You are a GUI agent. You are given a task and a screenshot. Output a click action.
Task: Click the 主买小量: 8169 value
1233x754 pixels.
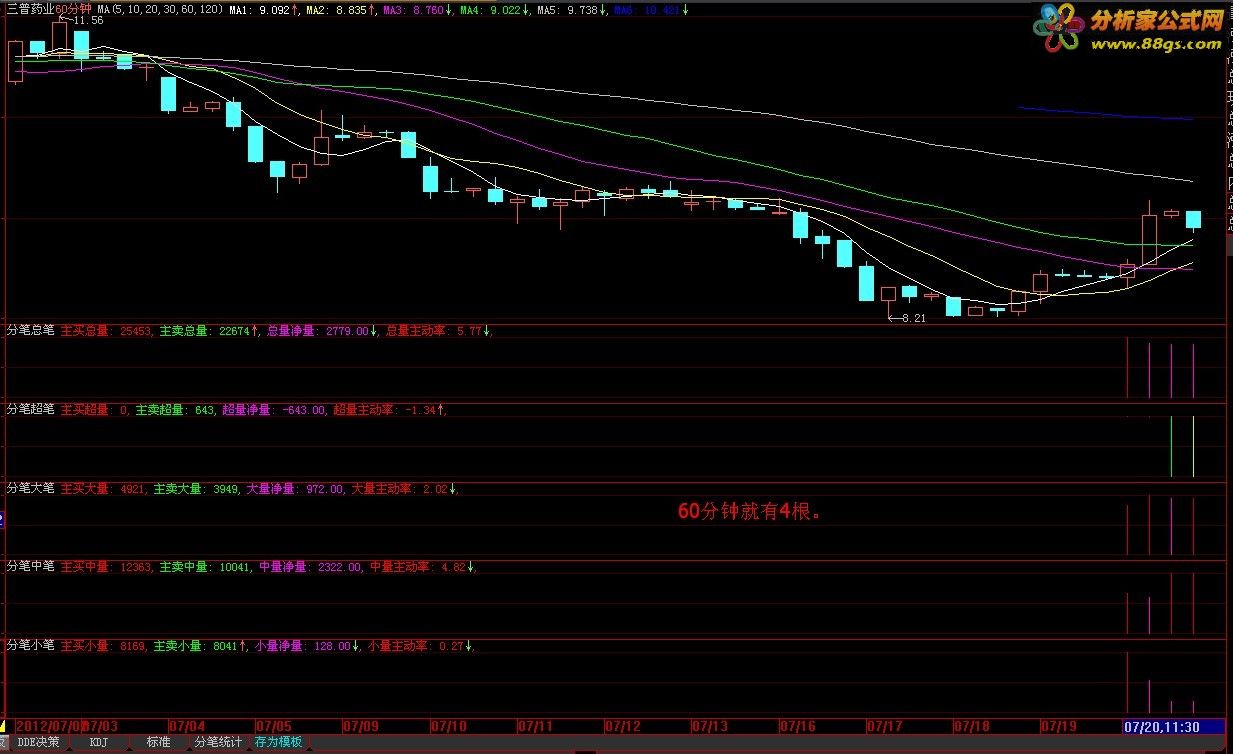[x=103, y=646]
